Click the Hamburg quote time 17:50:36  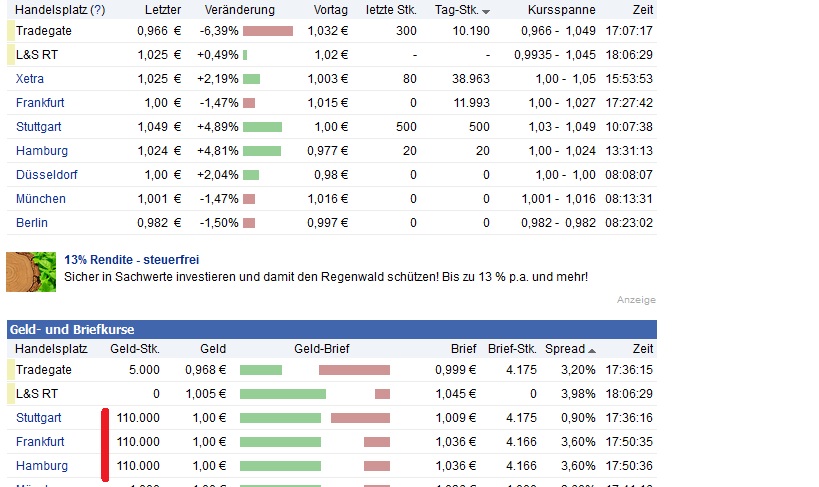pos(629,466)
